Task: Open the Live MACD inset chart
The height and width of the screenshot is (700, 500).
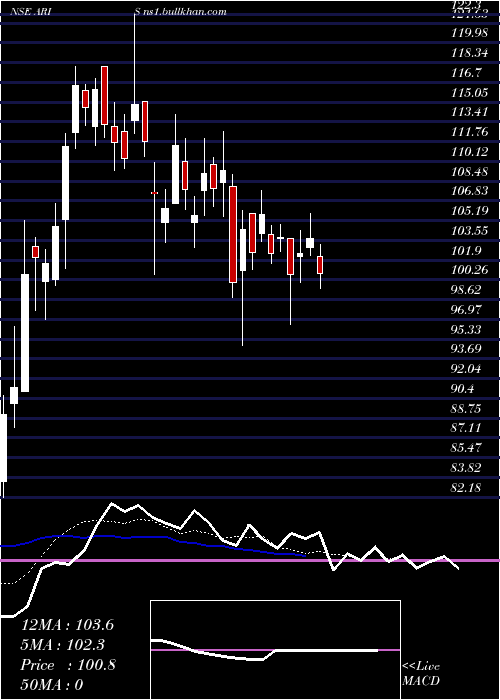Action: 275,650
